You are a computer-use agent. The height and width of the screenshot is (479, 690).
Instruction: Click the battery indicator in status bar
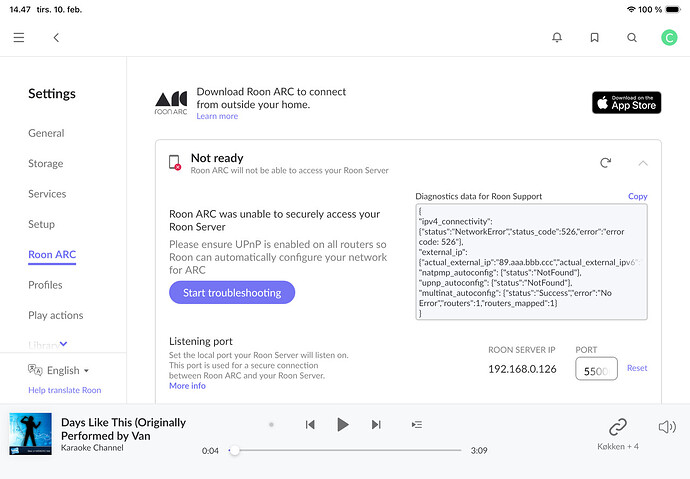tap(673, 9)
